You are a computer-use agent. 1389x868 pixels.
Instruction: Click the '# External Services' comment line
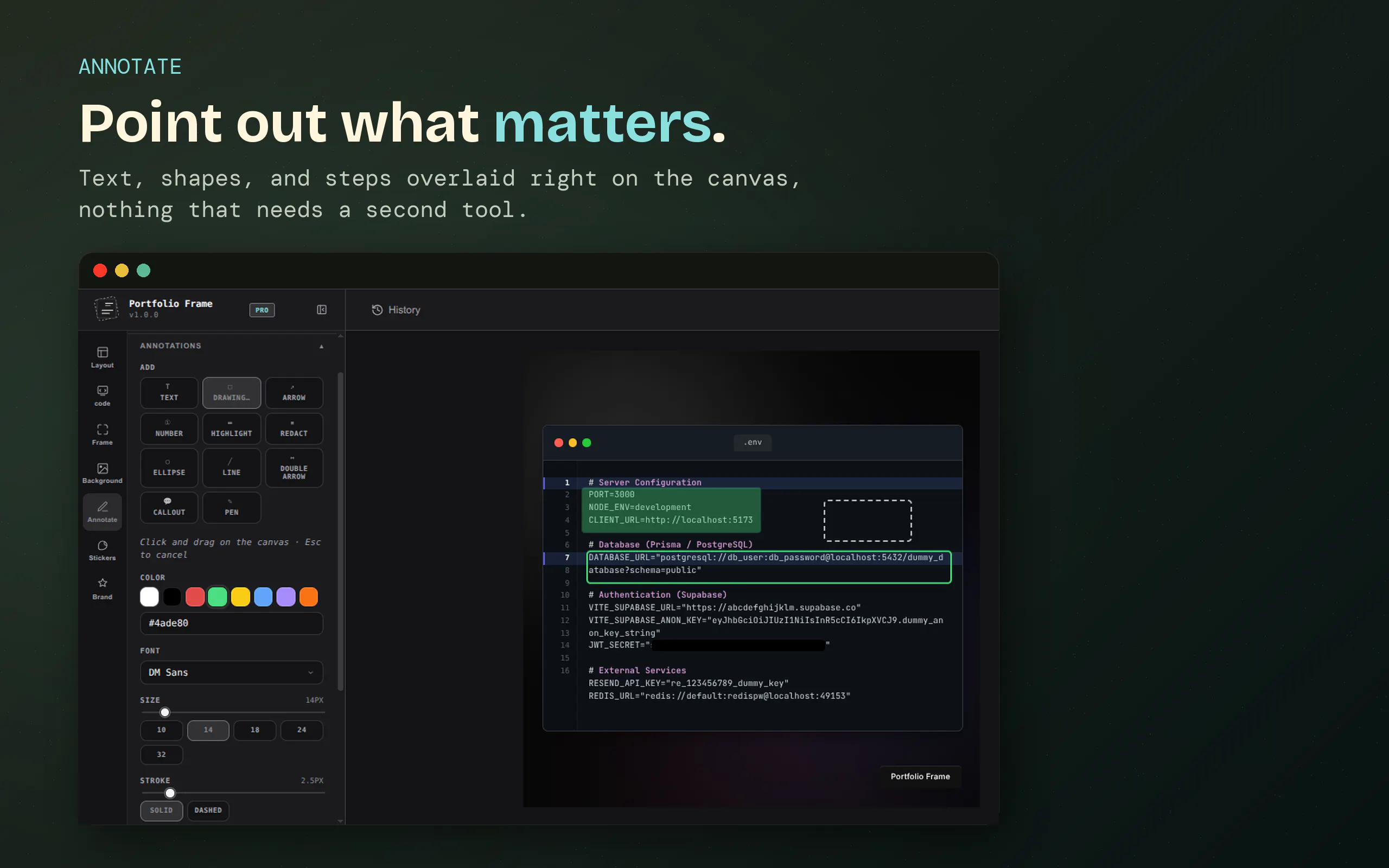tap(637, 671)
